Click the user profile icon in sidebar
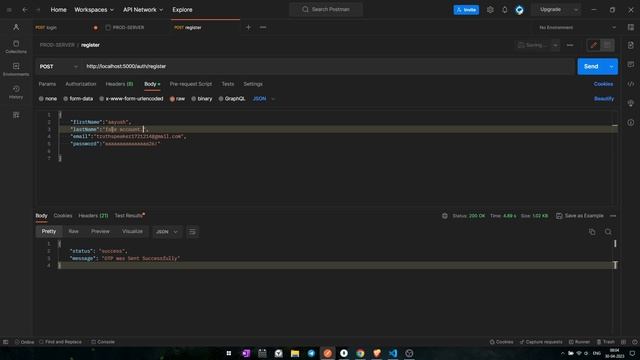The height and width of the screenshot is (360, 640). [16, 27]
